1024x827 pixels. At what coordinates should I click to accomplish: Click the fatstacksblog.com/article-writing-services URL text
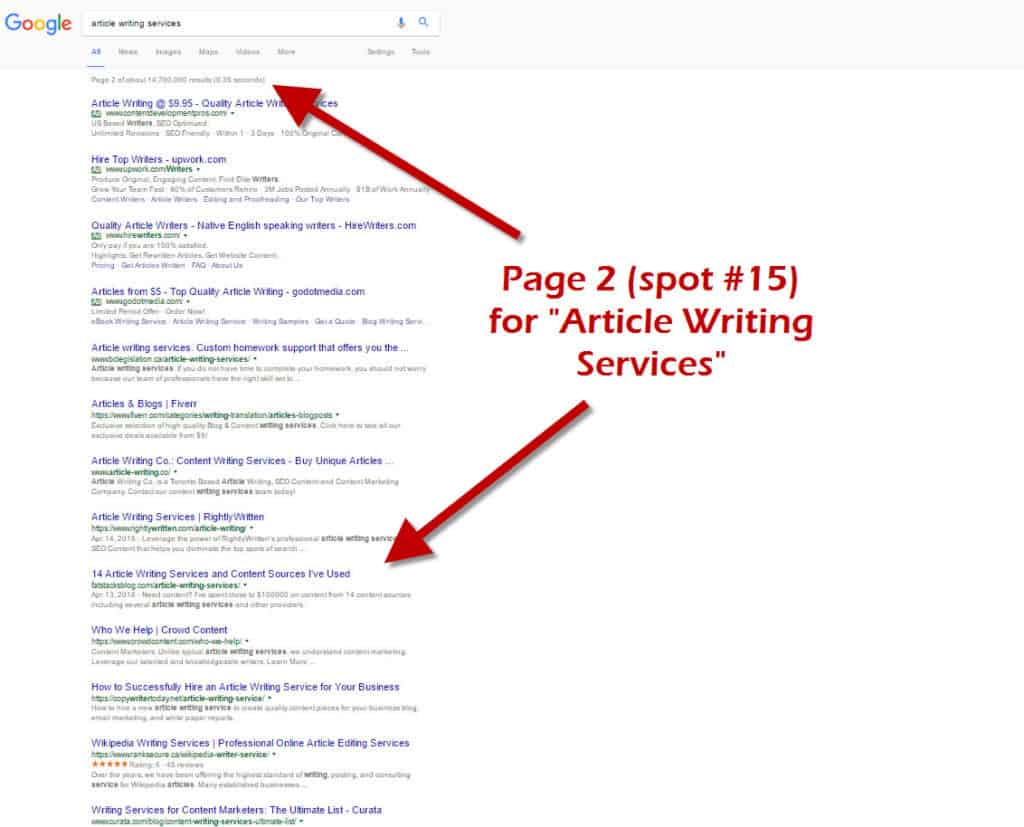click(x=165, y=585)
